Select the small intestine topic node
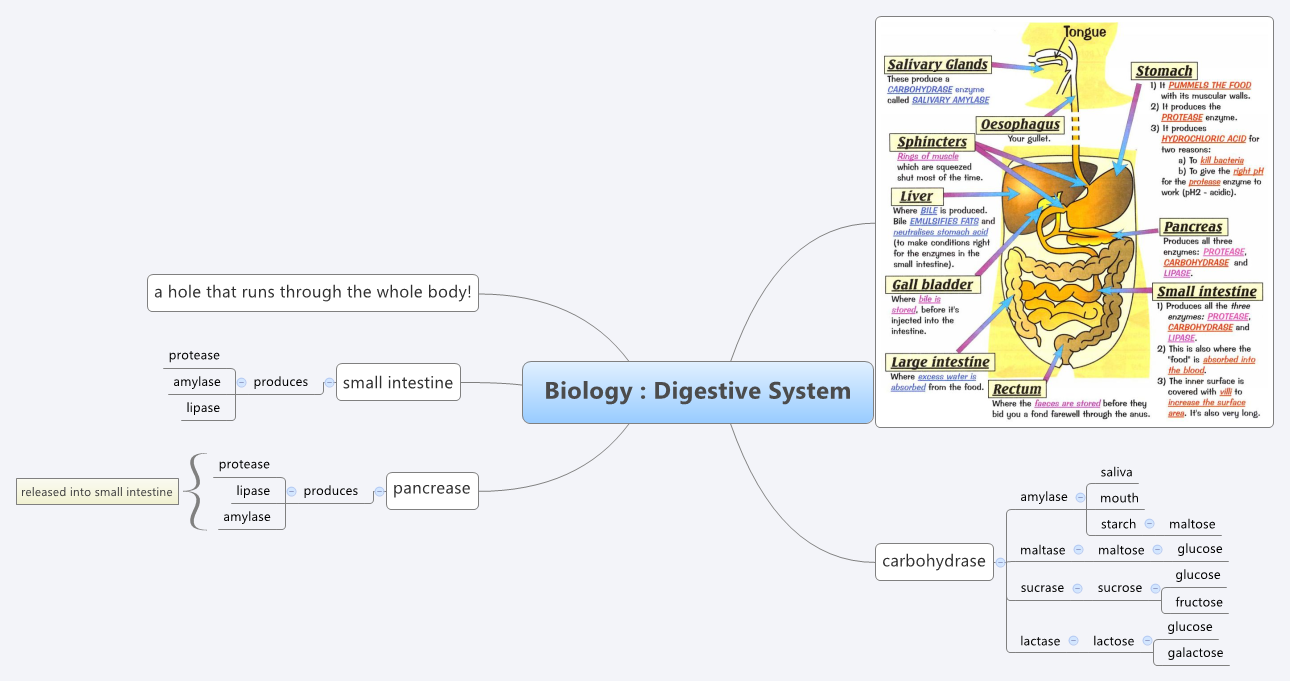Image resolution: width=1290 pixels, height=681 pixels. pyautogui.click(x=398, y=382)
